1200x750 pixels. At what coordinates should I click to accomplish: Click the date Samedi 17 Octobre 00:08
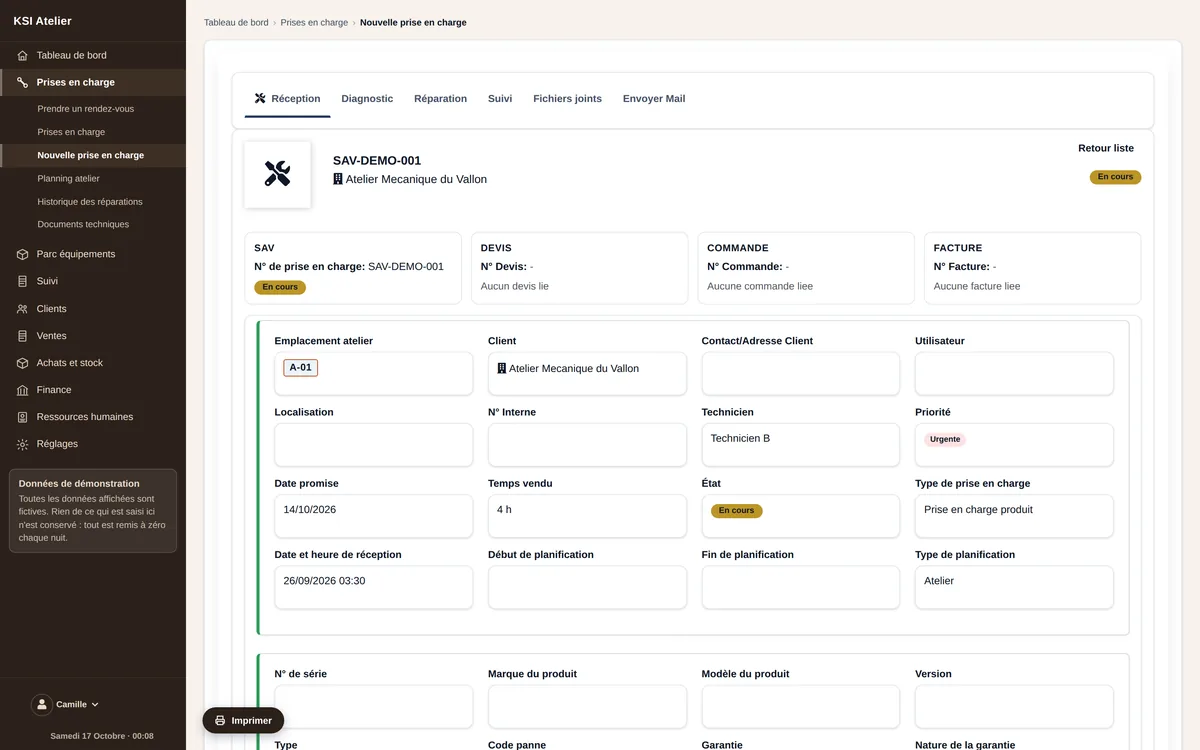[x=102, y=736]
